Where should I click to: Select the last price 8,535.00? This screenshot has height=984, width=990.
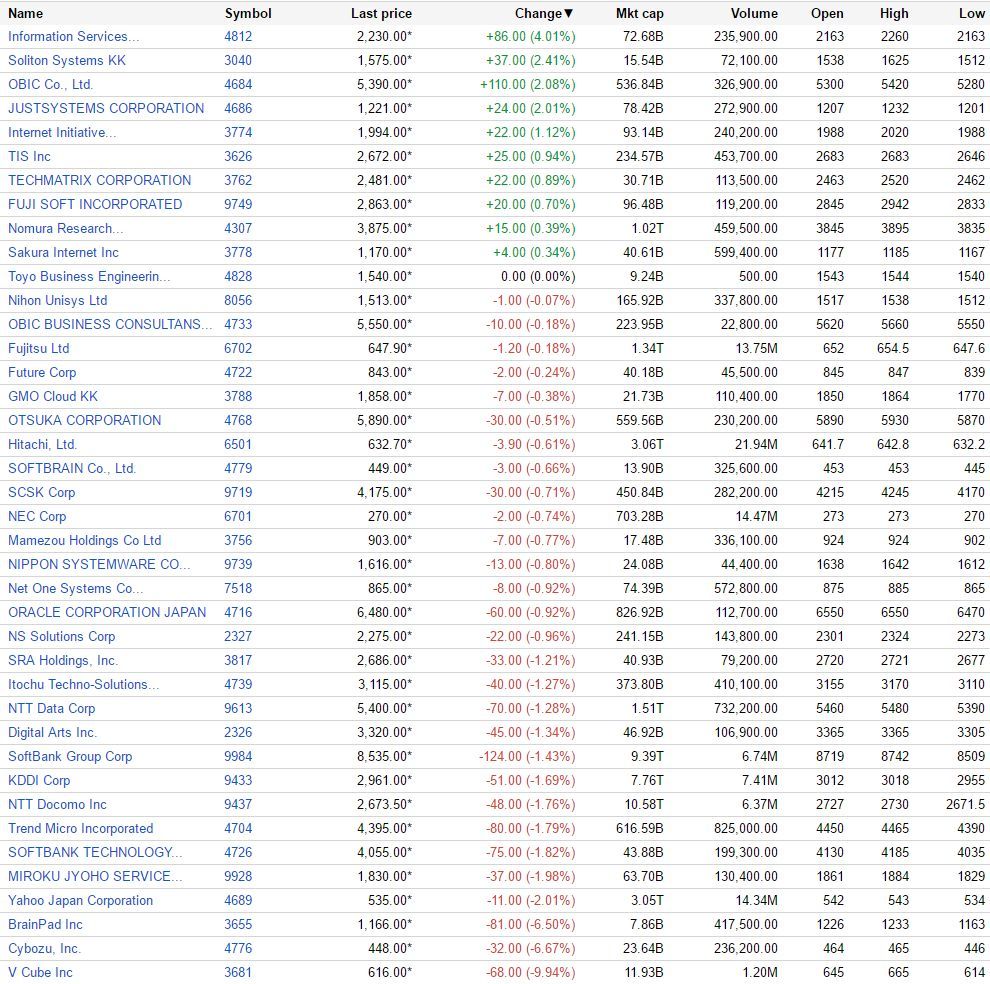pyautogui.click(x=385, y=757)
